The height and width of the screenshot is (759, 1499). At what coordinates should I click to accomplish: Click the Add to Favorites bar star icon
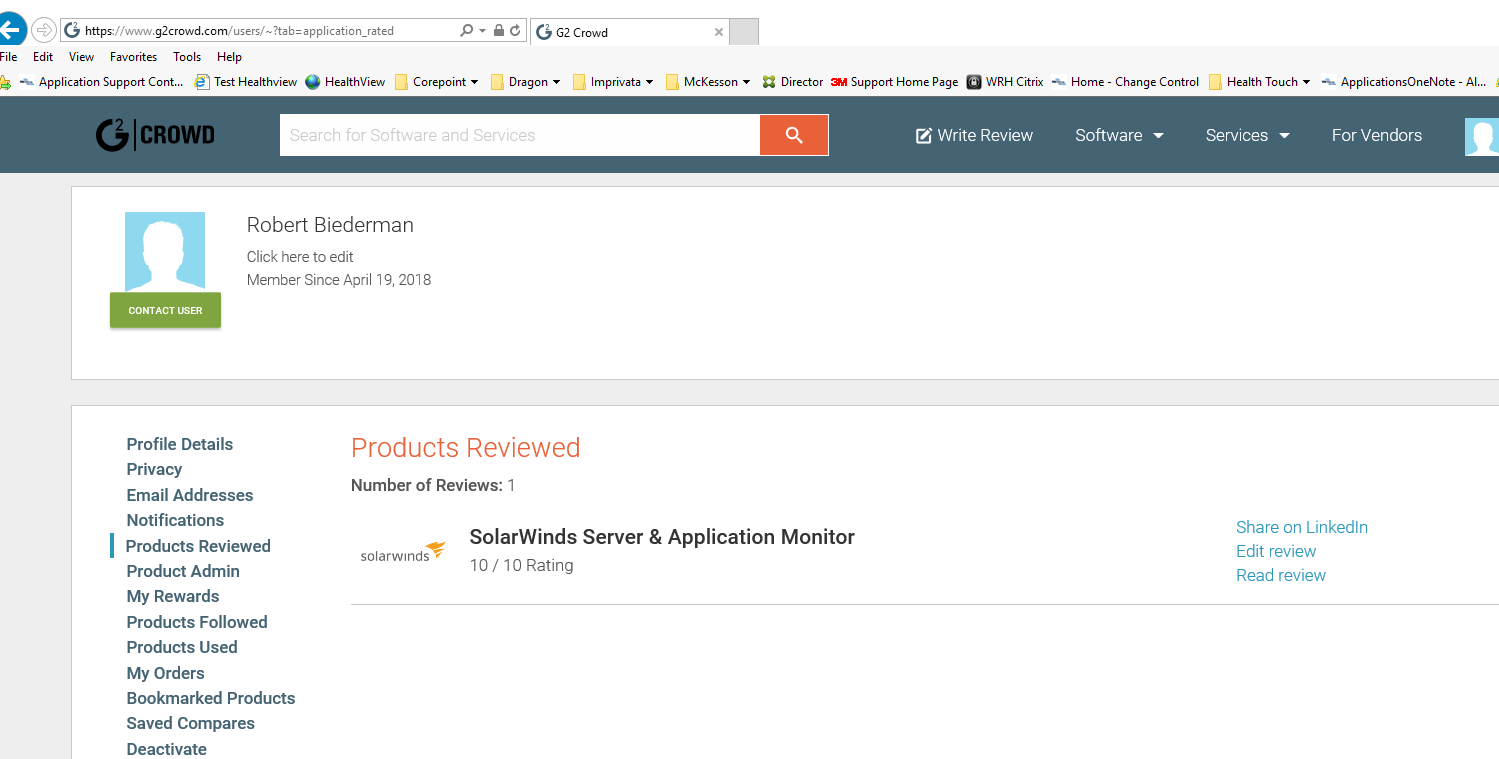coord(5,82)
